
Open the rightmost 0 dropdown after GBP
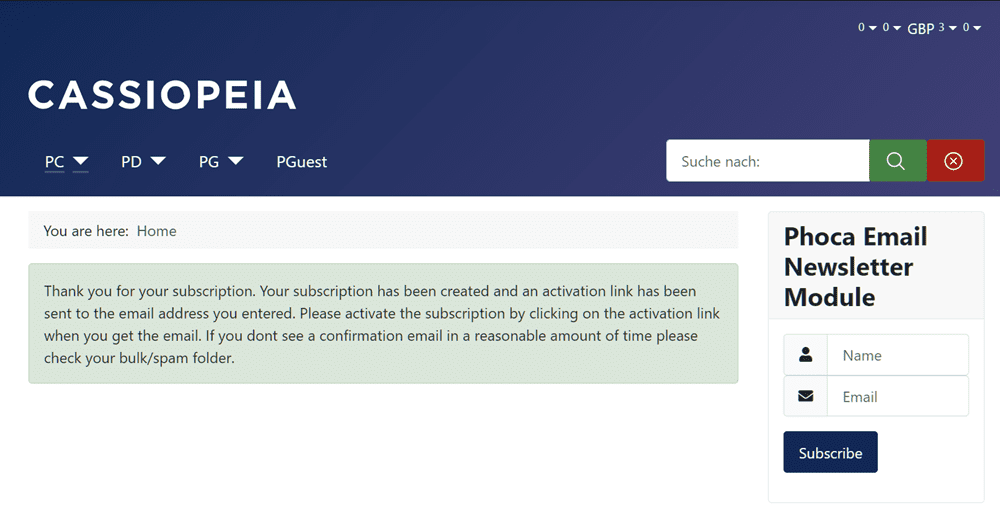(x=972, y=28)
